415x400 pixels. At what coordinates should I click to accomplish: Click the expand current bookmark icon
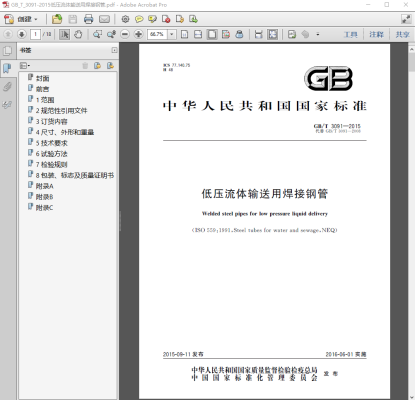click(110, 66)
